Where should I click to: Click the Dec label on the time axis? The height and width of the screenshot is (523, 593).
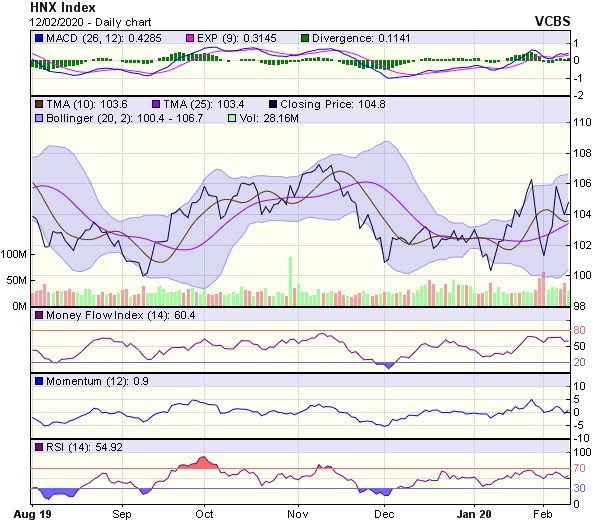point(384,514)
